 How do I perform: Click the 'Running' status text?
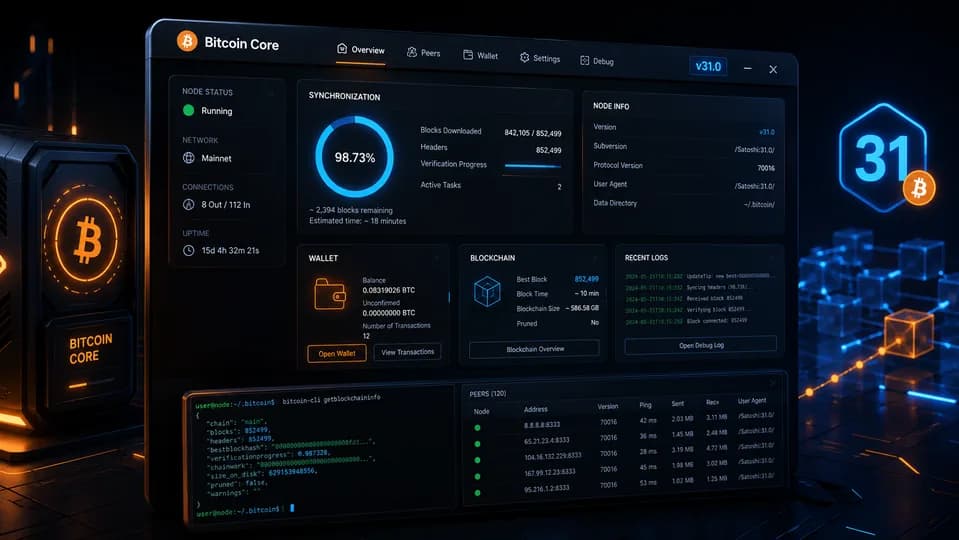click(x=217, y=111)
